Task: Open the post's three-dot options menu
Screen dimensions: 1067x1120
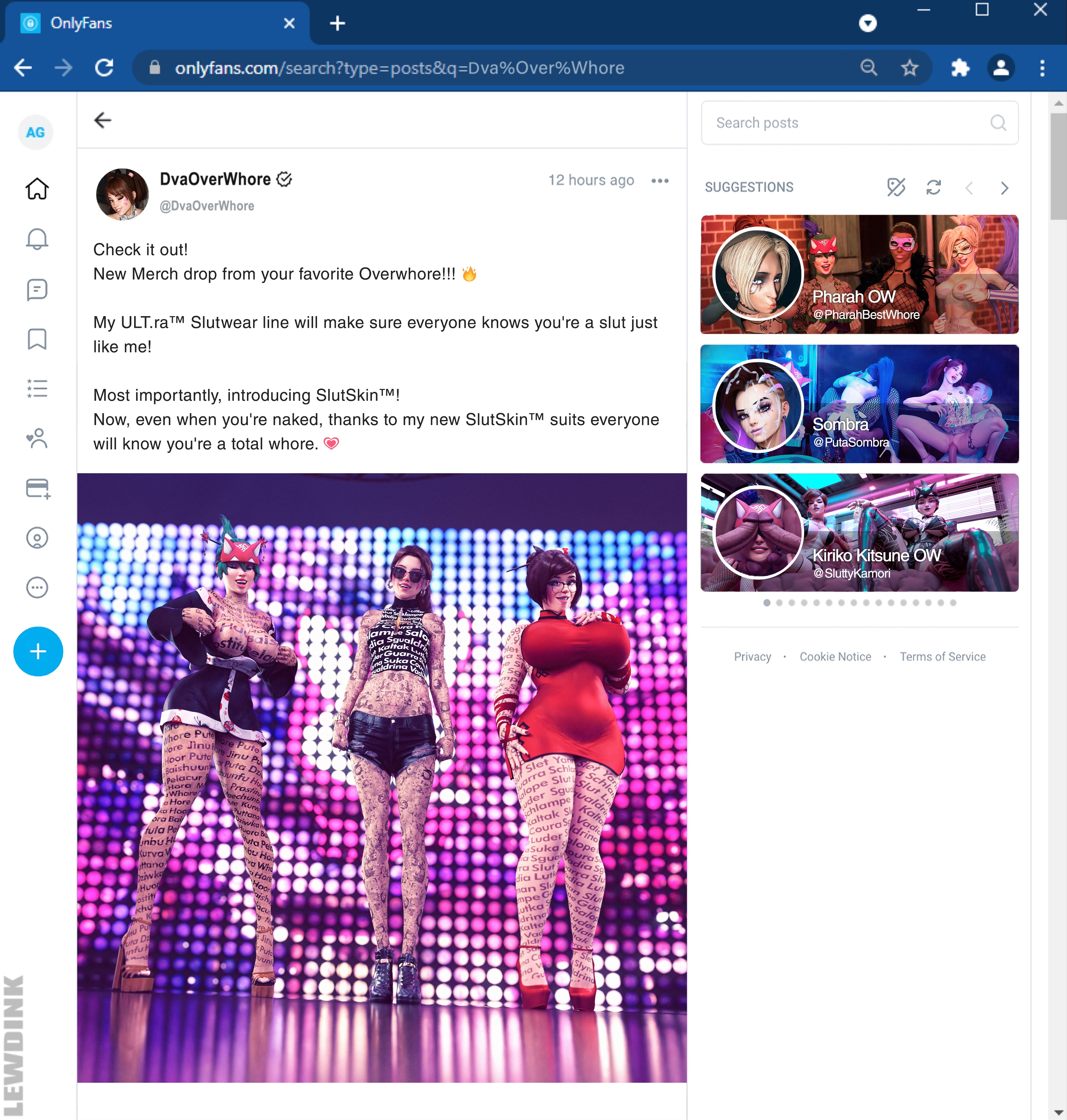Action: tap(660, 181)
